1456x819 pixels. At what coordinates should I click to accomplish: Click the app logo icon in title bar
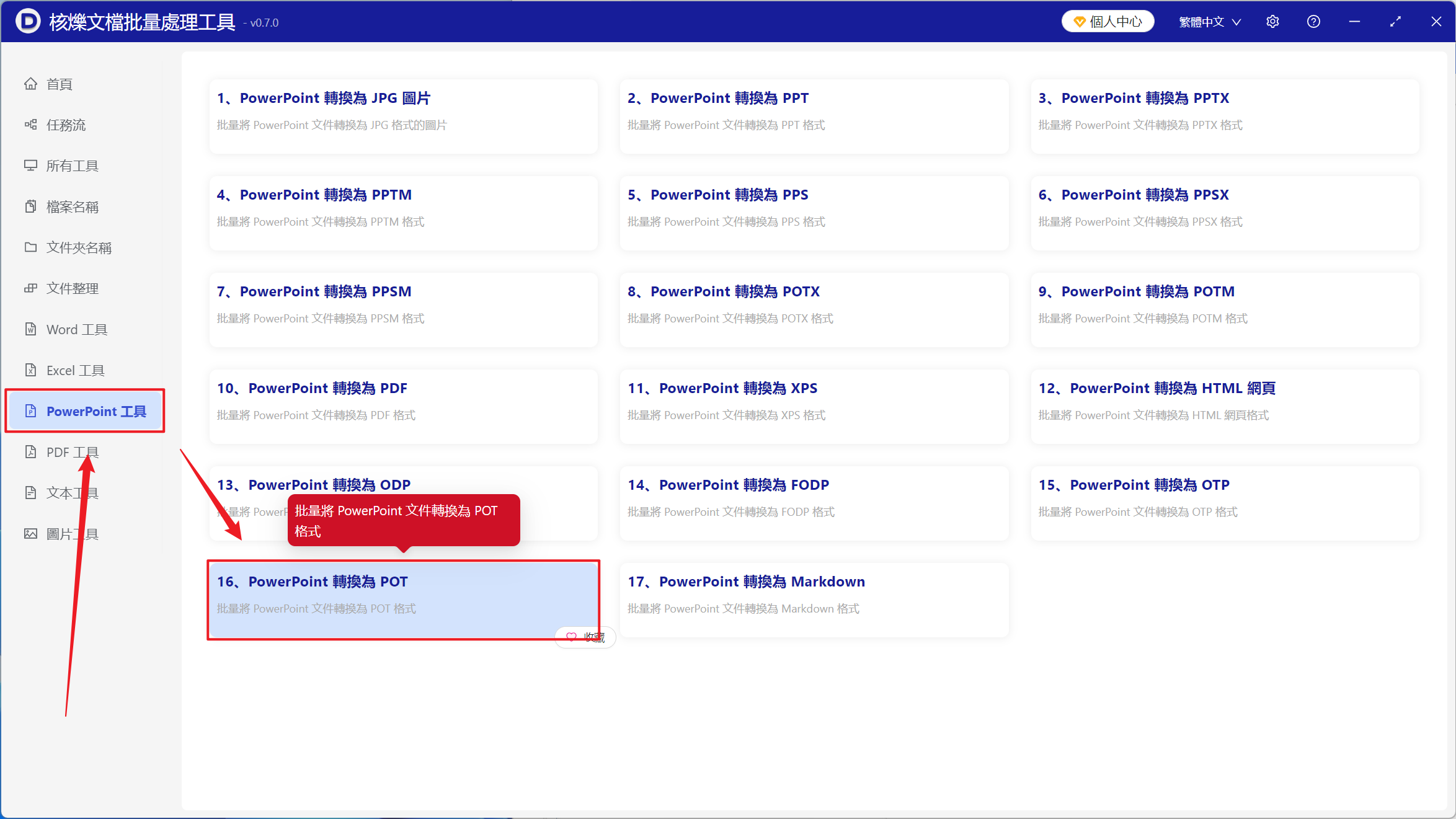pos(28,21)
